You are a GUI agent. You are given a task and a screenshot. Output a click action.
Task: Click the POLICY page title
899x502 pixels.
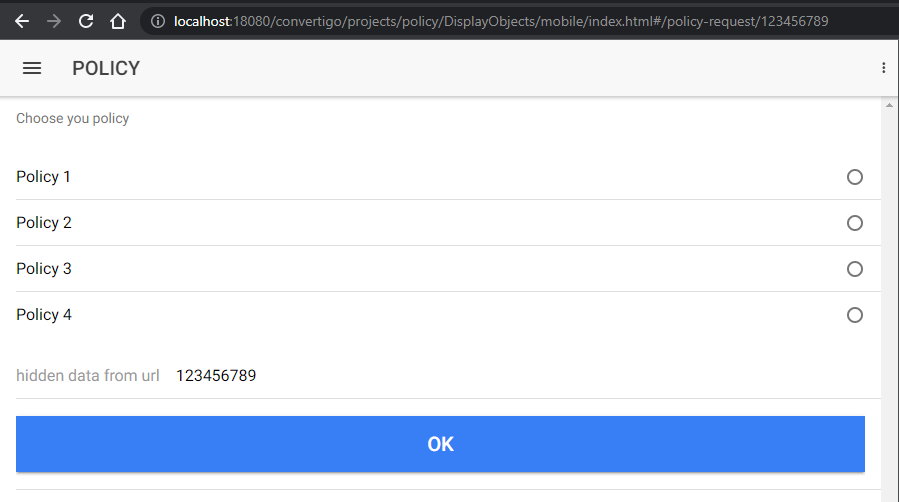click(106, 68)
